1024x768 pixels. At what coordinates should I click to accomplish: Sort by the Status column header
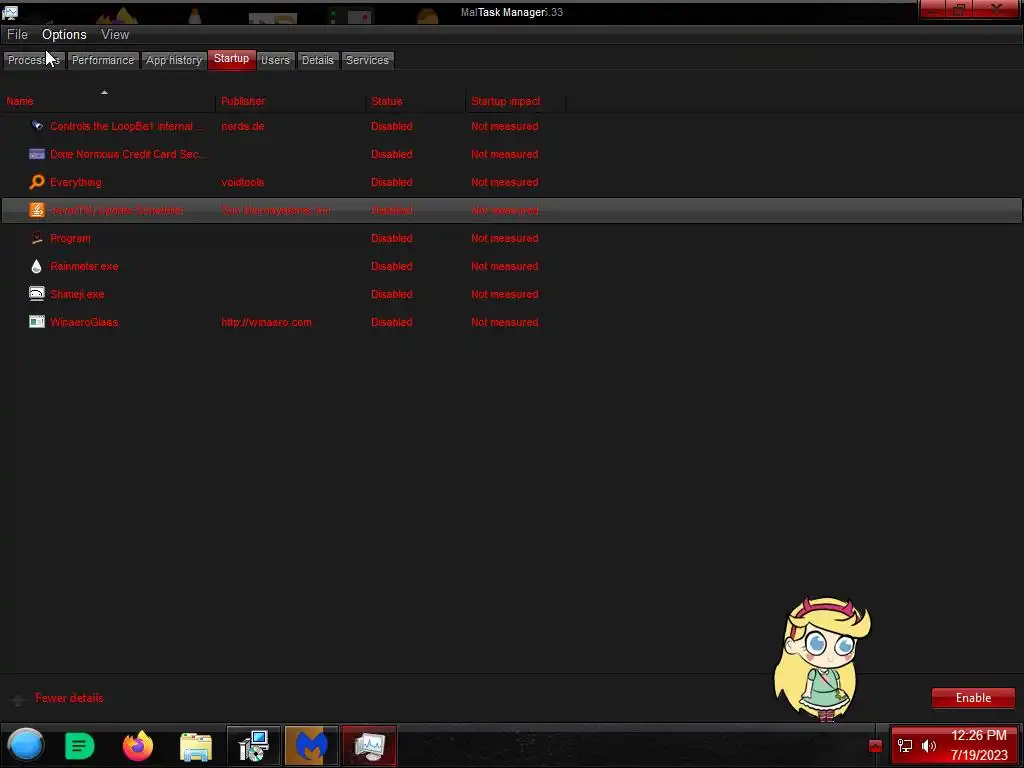[415, 101]
